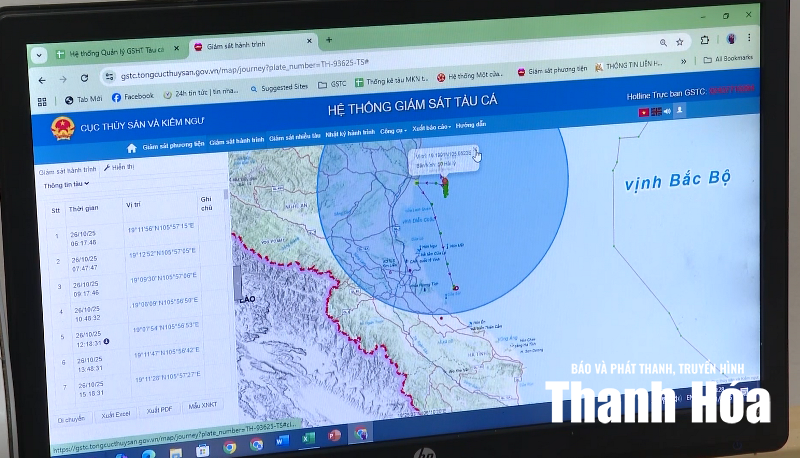The width and height of the screenshot is (800, 458).
Task: Open the browser extensions puzzle icon
Action: 705,40
